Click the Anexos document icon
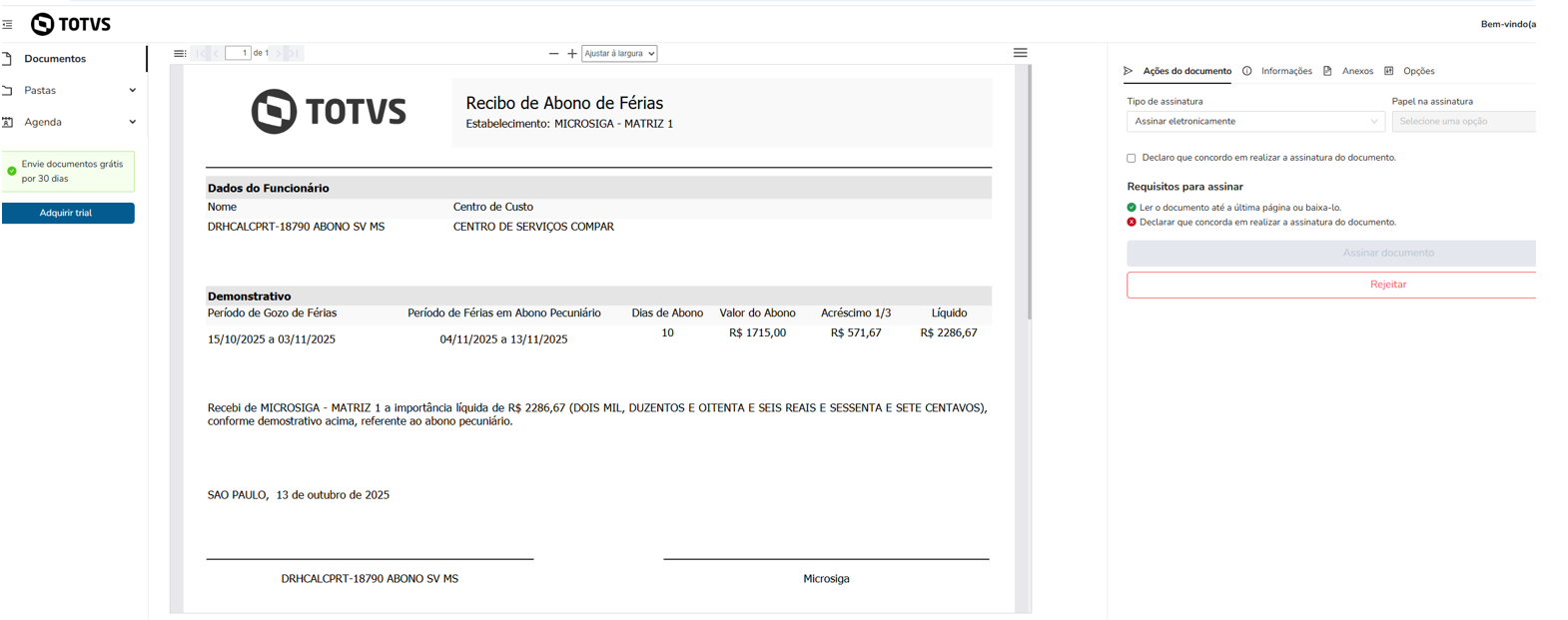Viewport: 1568px width, 620px height. pos(1327,71)
